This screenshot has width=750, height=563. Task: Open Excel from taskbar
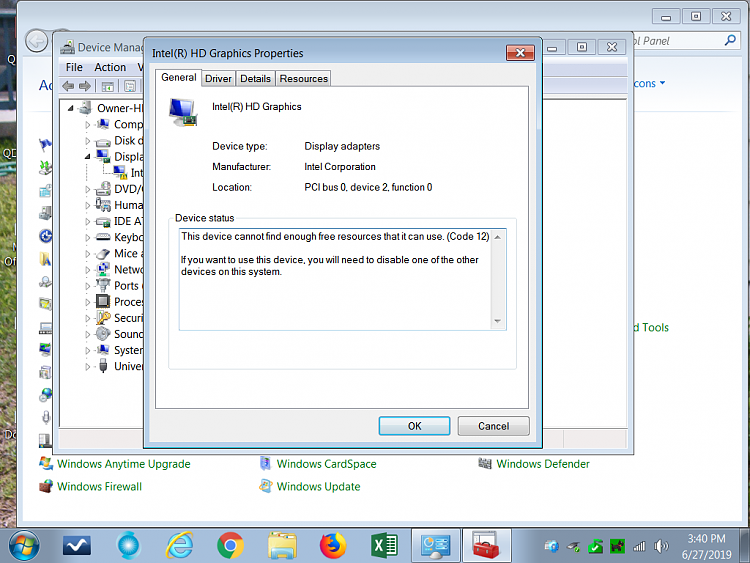click(x=385, y=545)
